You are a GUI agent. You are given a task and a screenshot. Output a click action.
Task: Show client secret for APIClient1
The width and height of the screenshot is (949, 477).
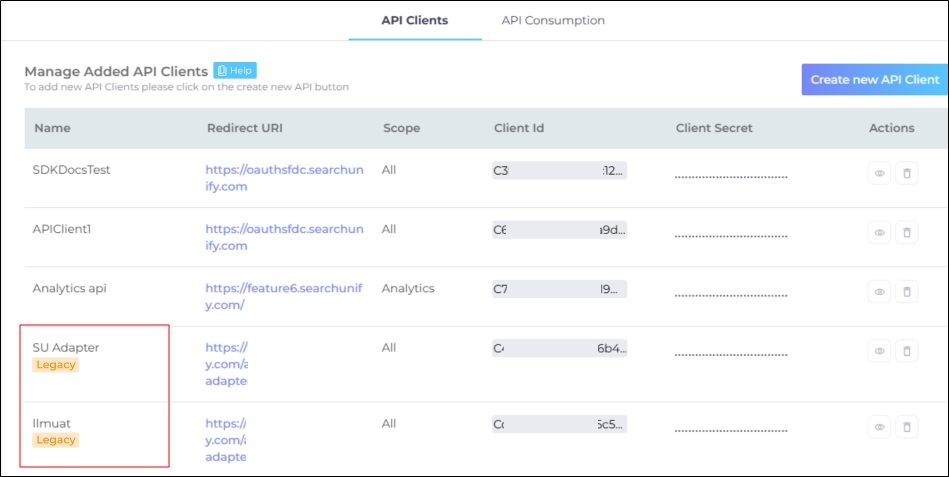[x=880, y=233]
